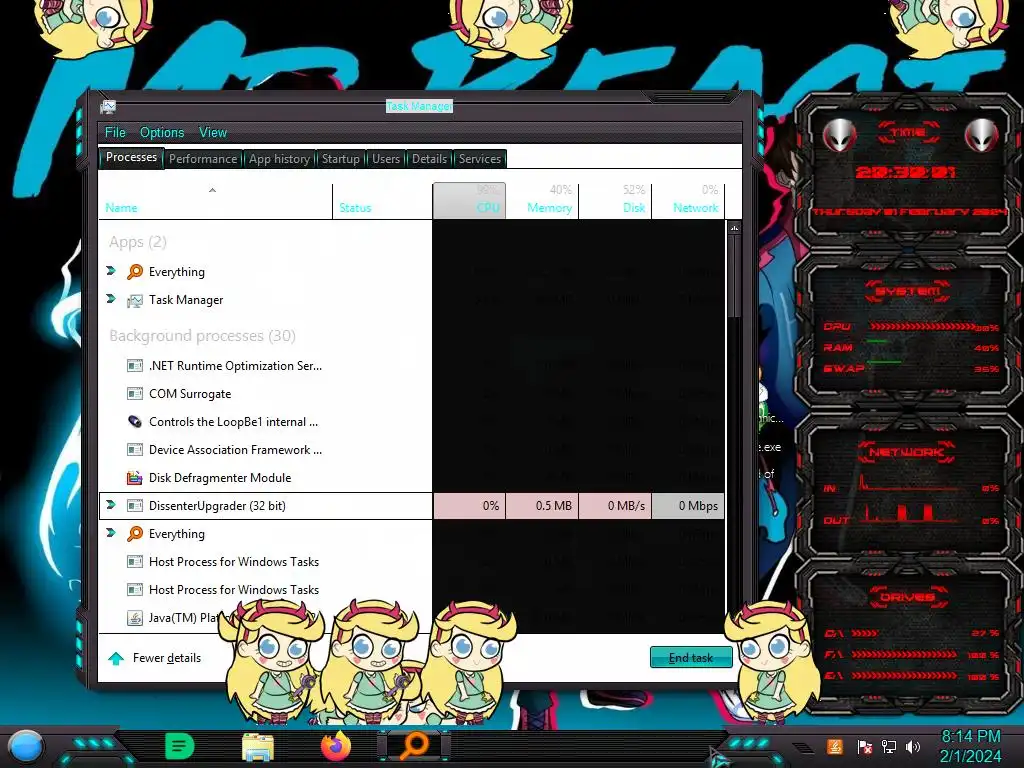1024x768 pixels.
Task: Click the COM Surrogate process icon
Action: click(x=135, y=394)
